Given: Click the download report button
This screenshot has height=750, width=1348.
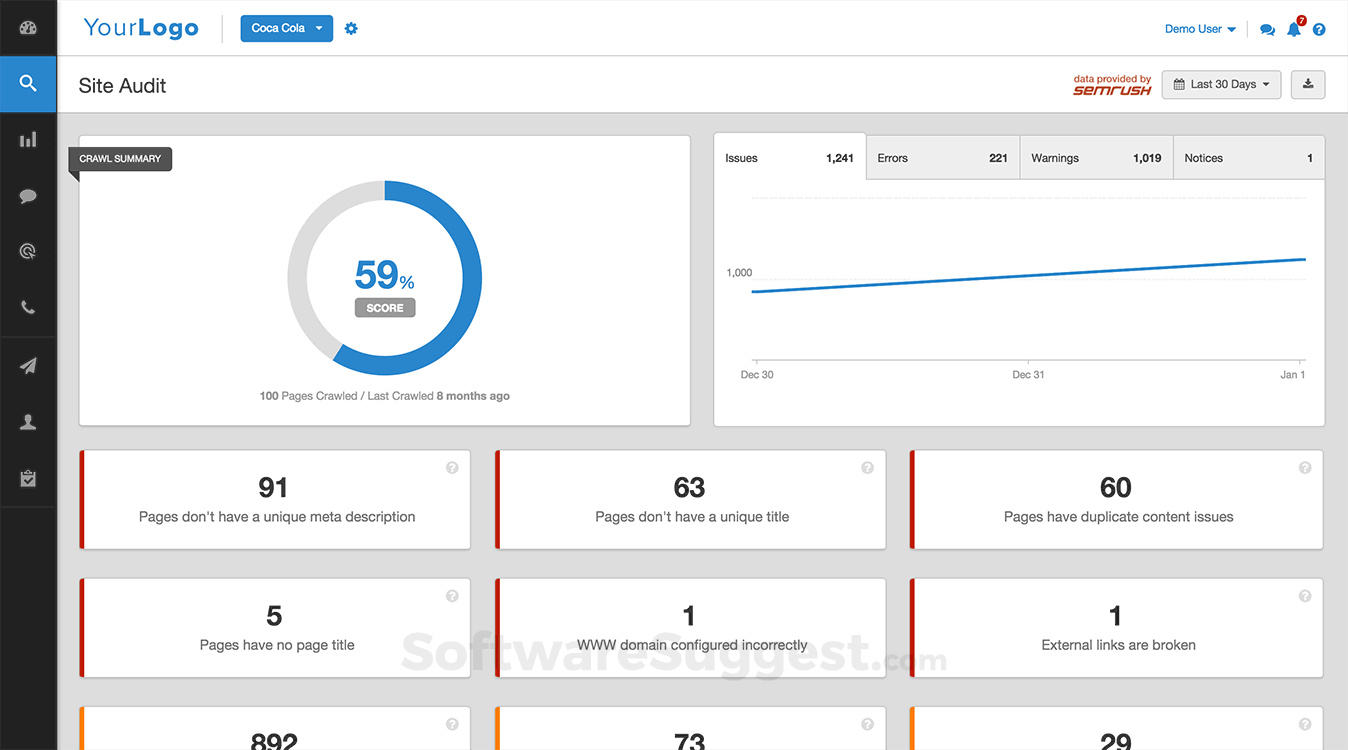Looking at the screenshot, I should pos(1308,85).
